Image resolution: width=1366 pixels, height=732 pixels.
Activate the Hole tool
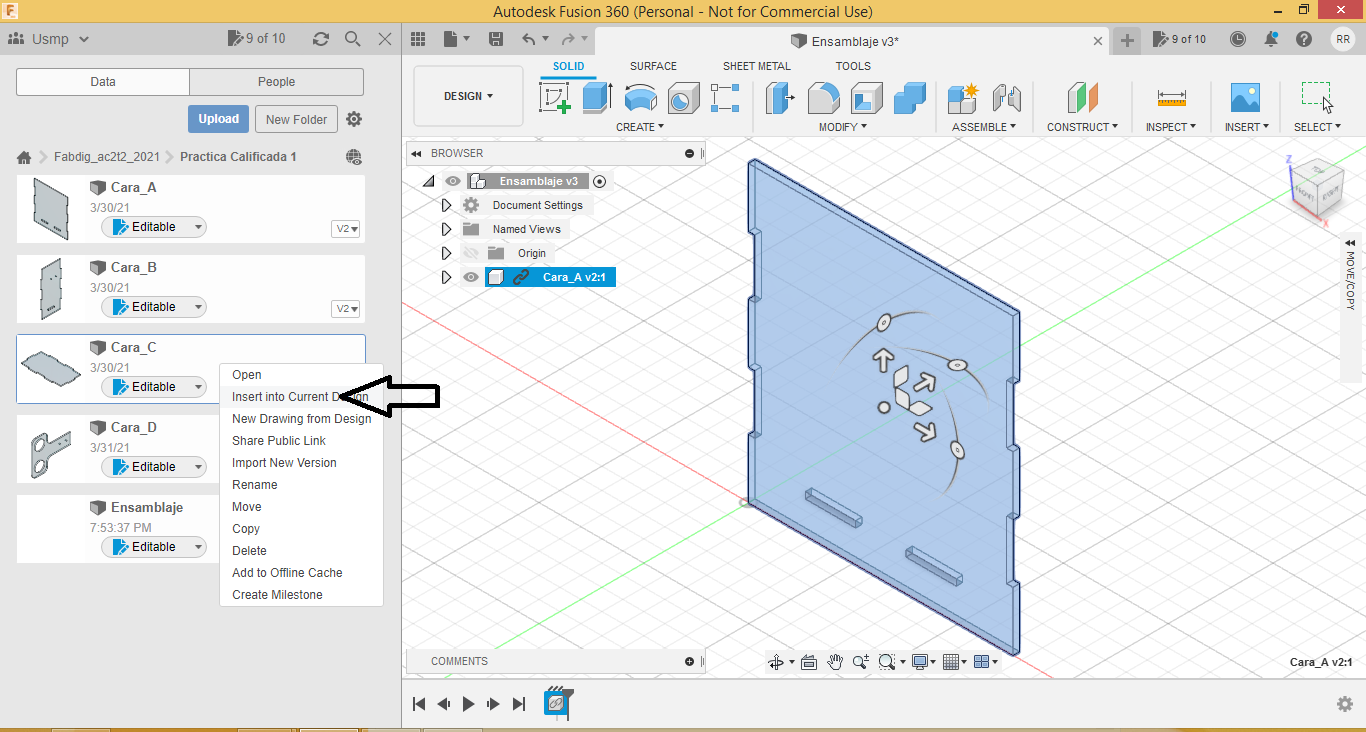(x=683, y=98)
